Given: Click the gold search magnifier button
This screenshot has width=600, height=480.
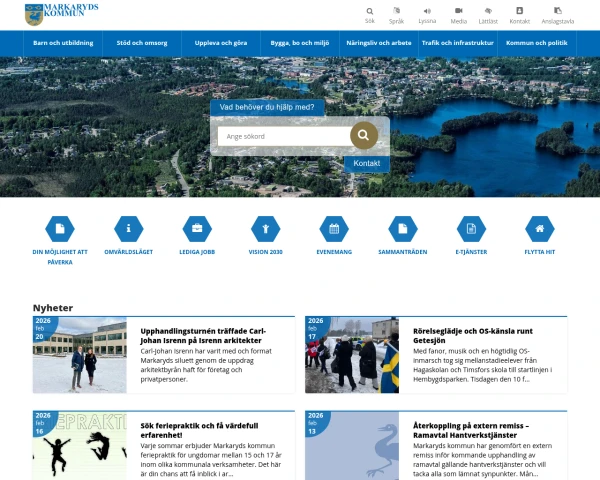Looking at the screenshot, I should pyautogui.click(x=364, y=135).
